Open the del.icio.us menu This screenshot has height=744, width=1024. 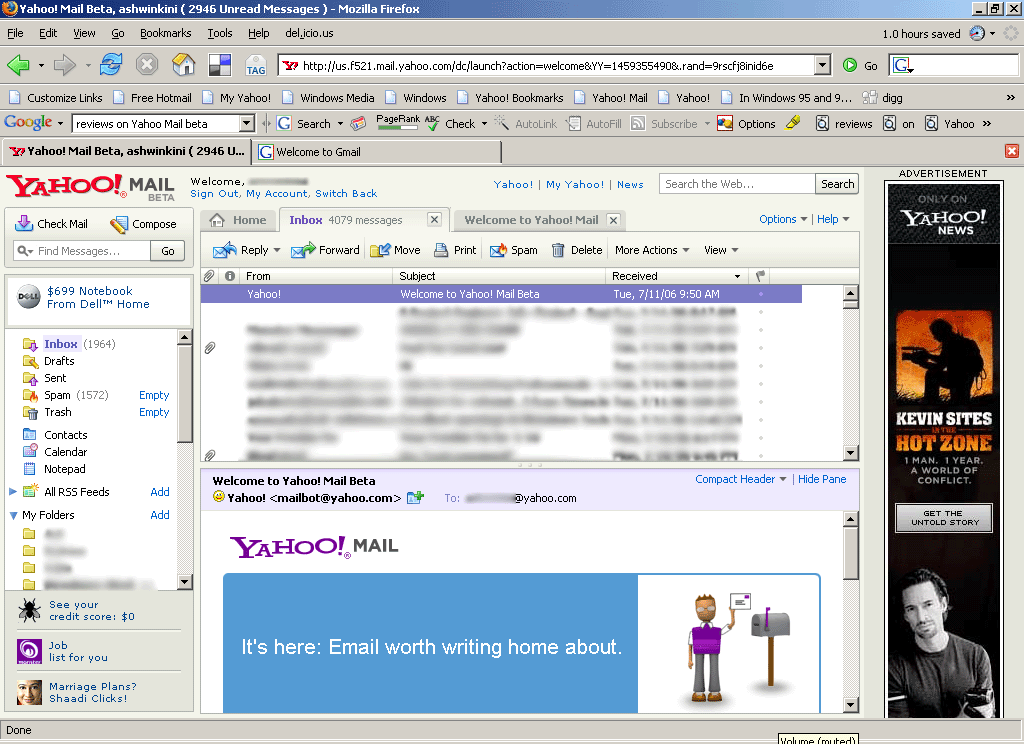coord(309,33)
